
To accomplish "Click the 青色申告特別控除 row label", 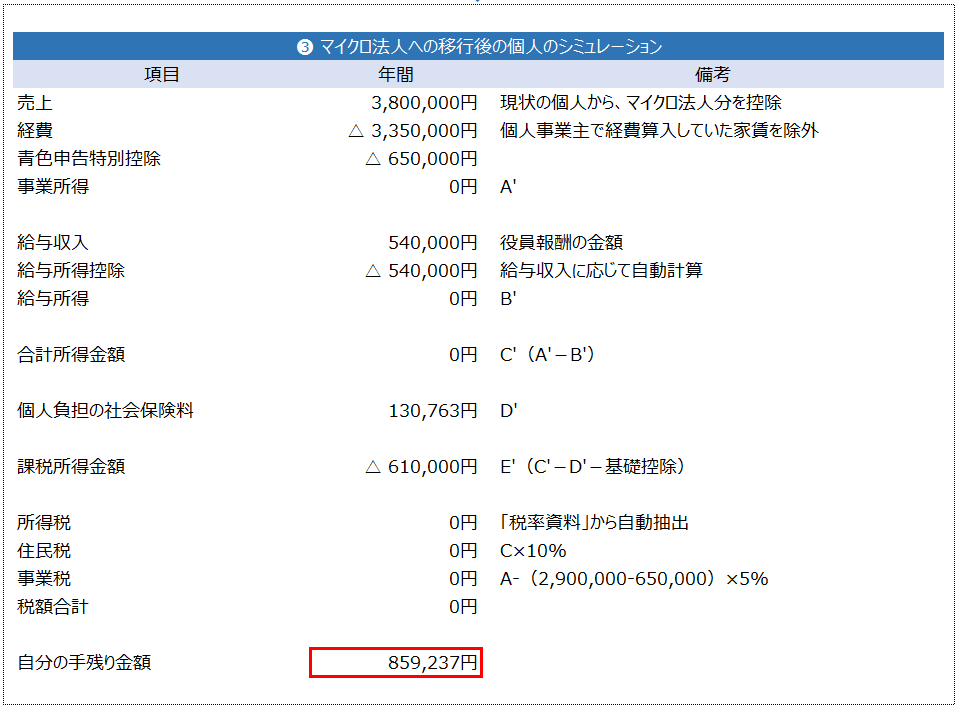I will pyautogui.click(x=89, y=159).
